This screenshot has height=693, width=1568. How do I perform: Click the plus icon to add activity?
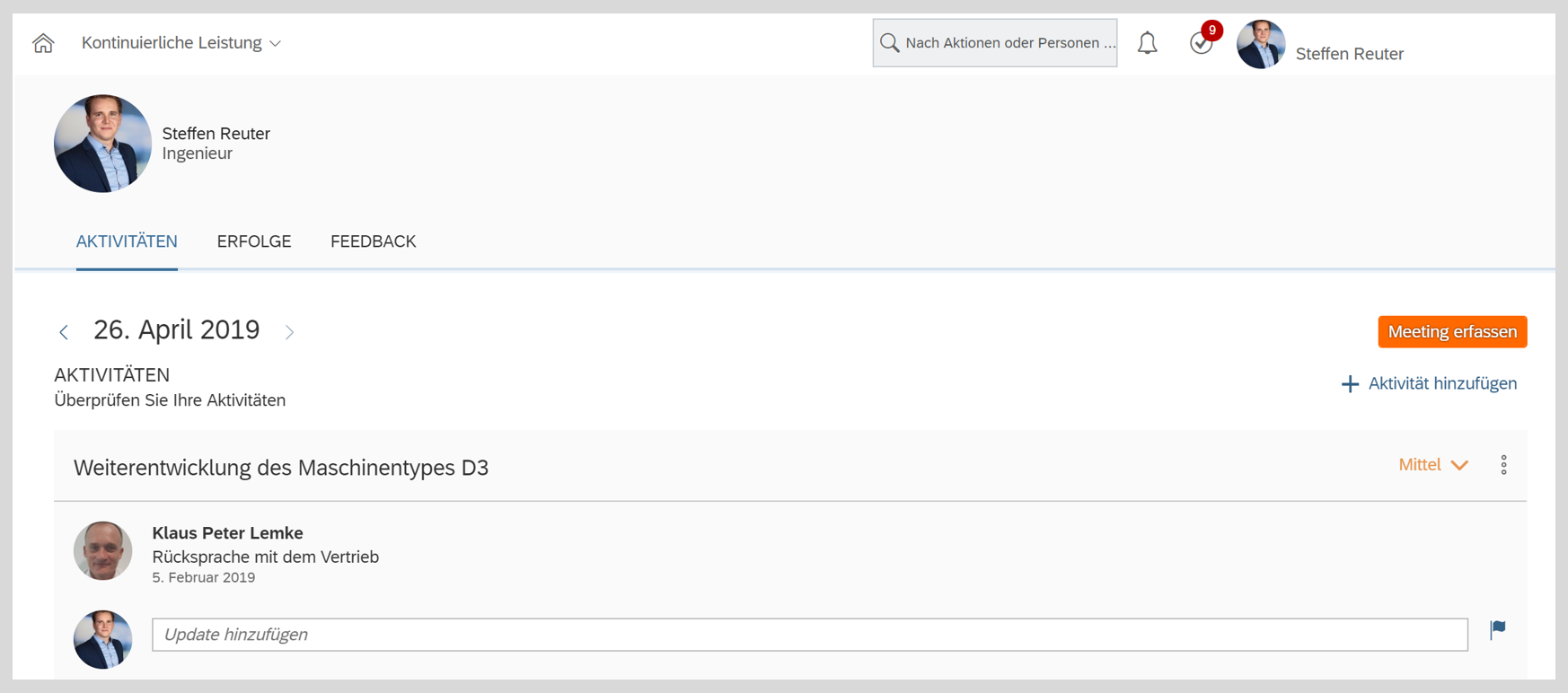coord(1350,384)
